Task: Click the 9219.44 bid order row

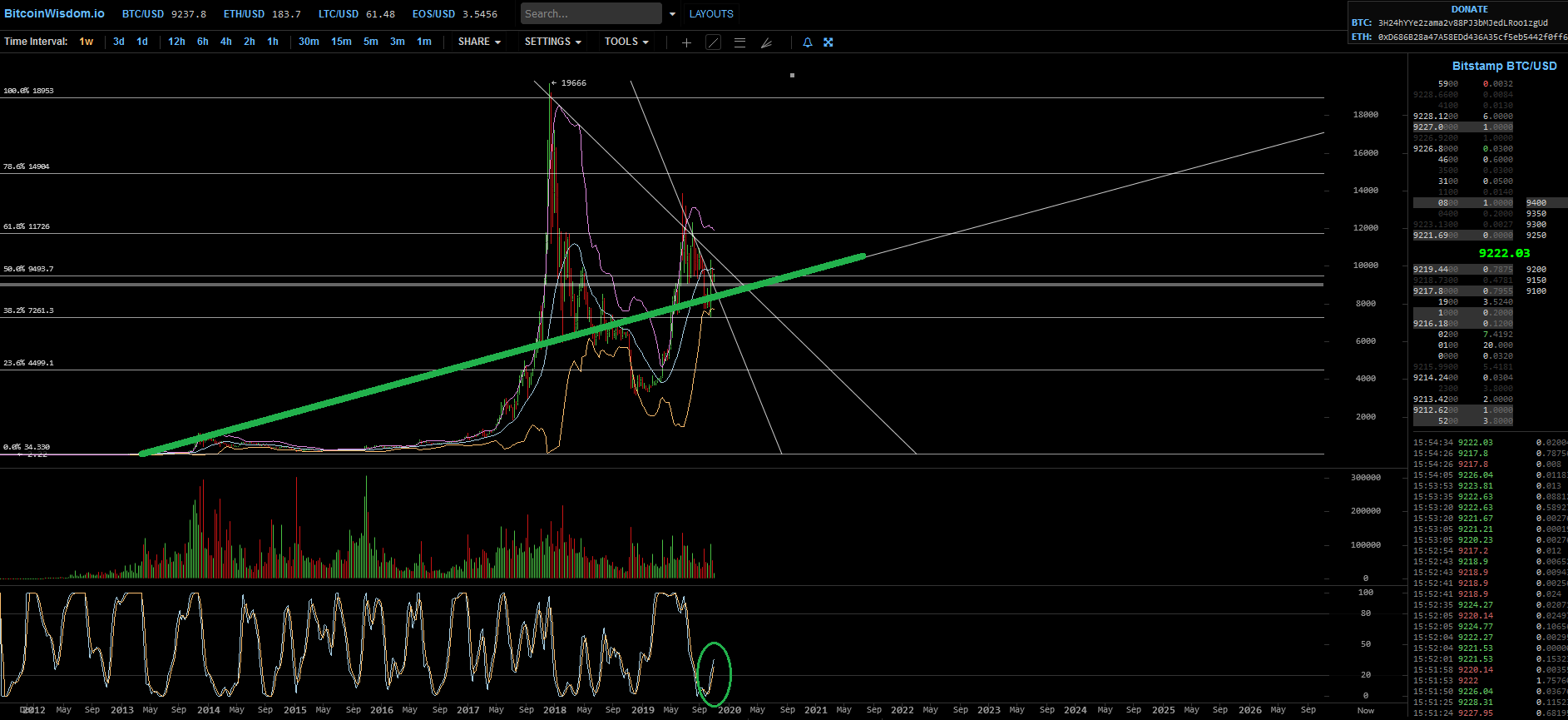Action: point(1463,270)
